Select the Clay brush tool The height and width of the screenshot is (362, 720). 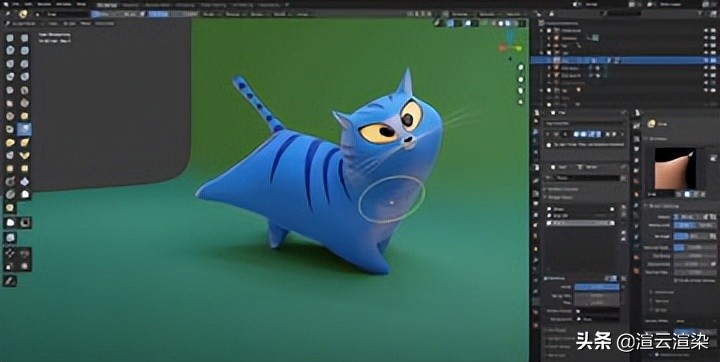10,51
